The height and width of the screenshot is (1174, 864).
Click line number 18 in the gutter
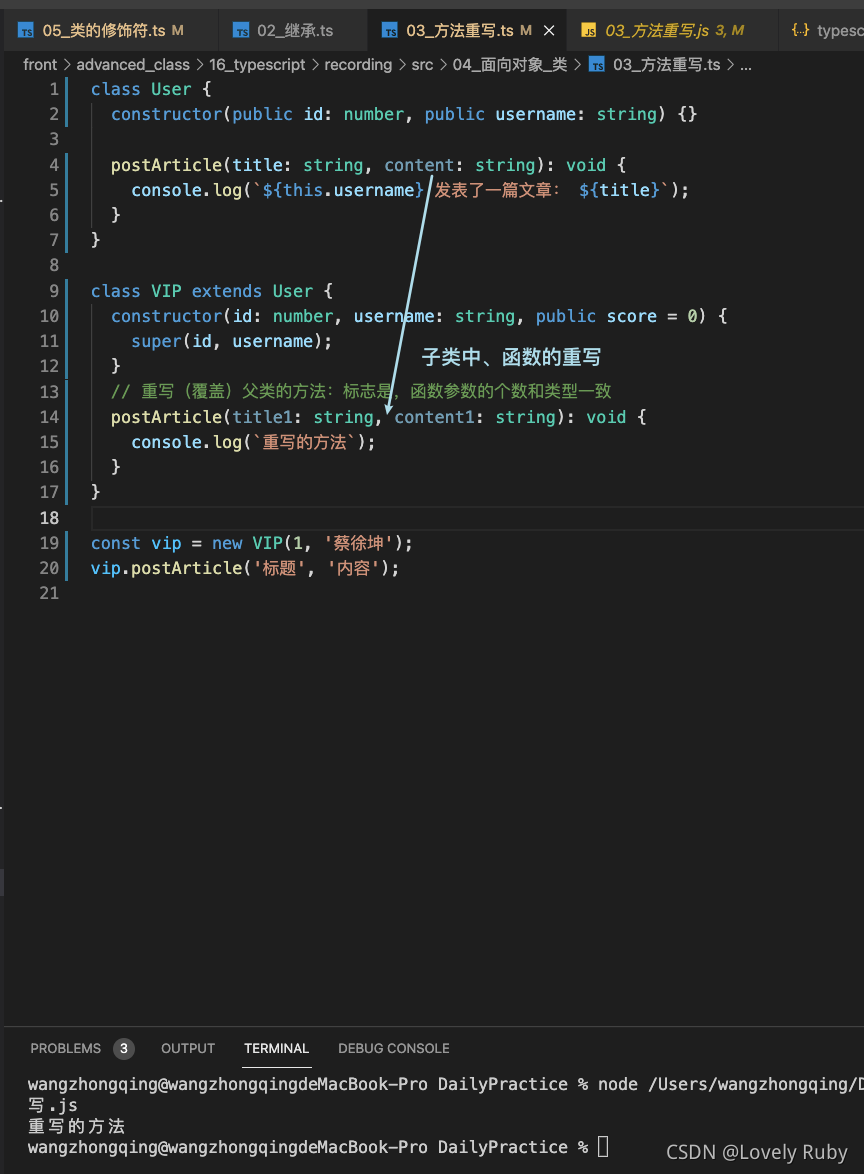click(49, 517)
